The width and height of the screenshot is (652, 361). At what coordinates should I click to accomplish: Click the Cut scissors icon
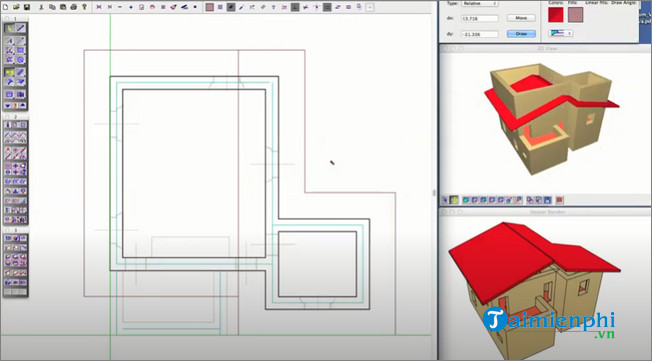(42, 7)
